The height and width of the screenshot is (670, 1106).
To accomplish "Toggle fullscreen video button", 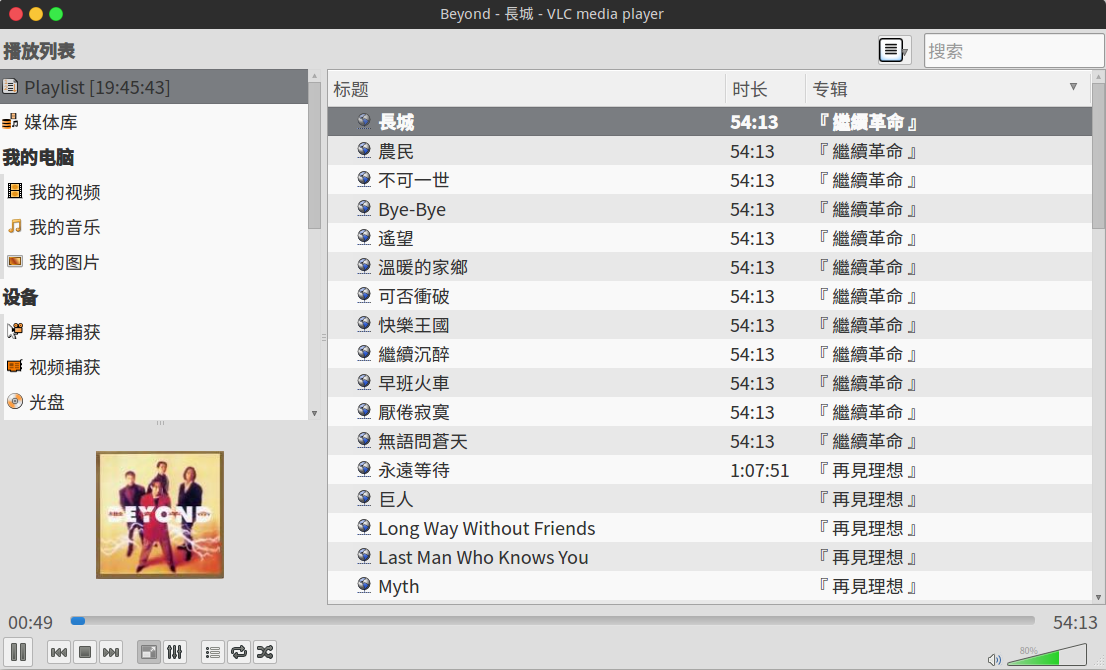I will pyautogui.click(x=148, y=652).
